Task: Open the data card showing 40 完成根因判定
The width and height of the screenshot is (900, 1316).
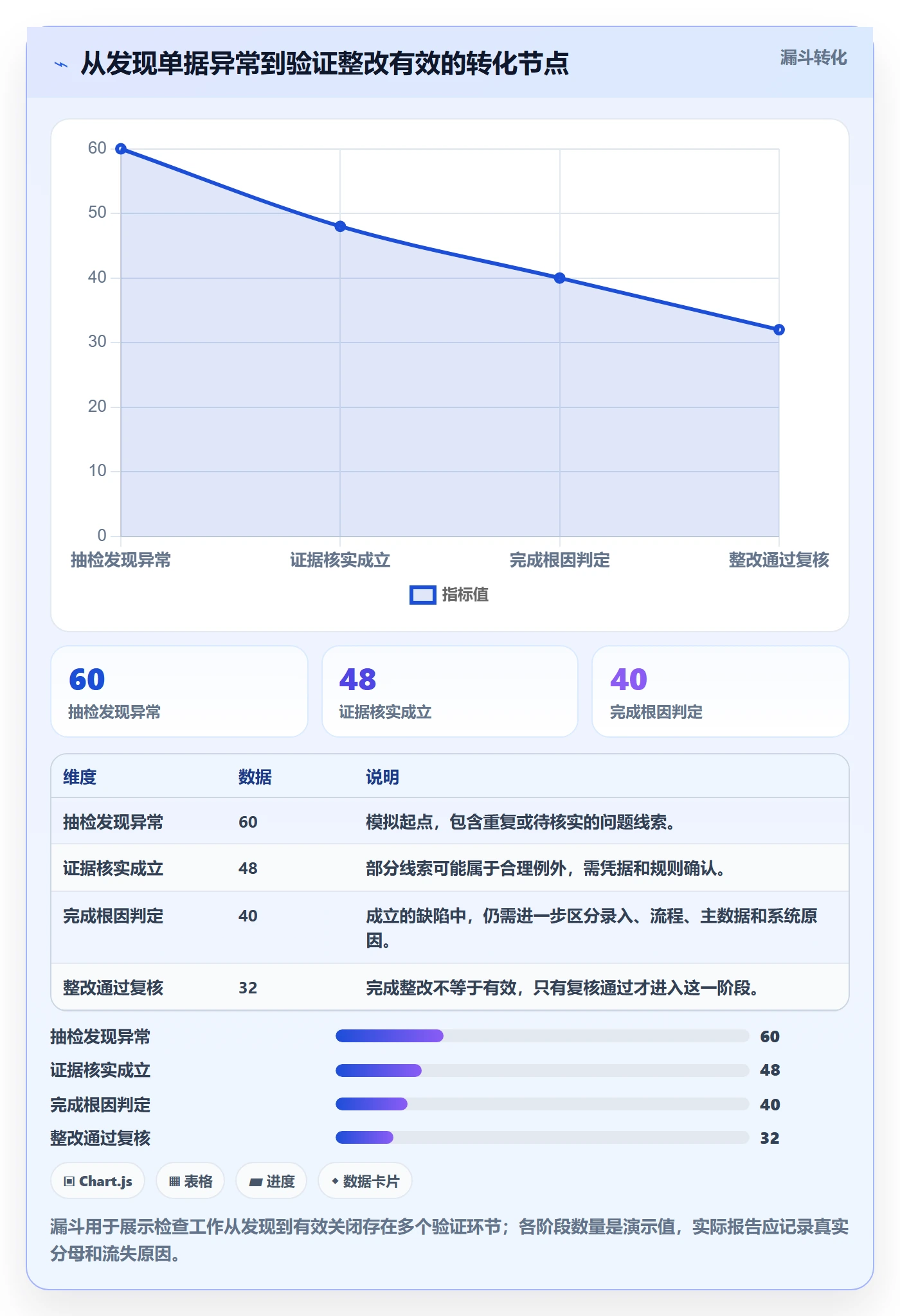Action: [721, 691]
